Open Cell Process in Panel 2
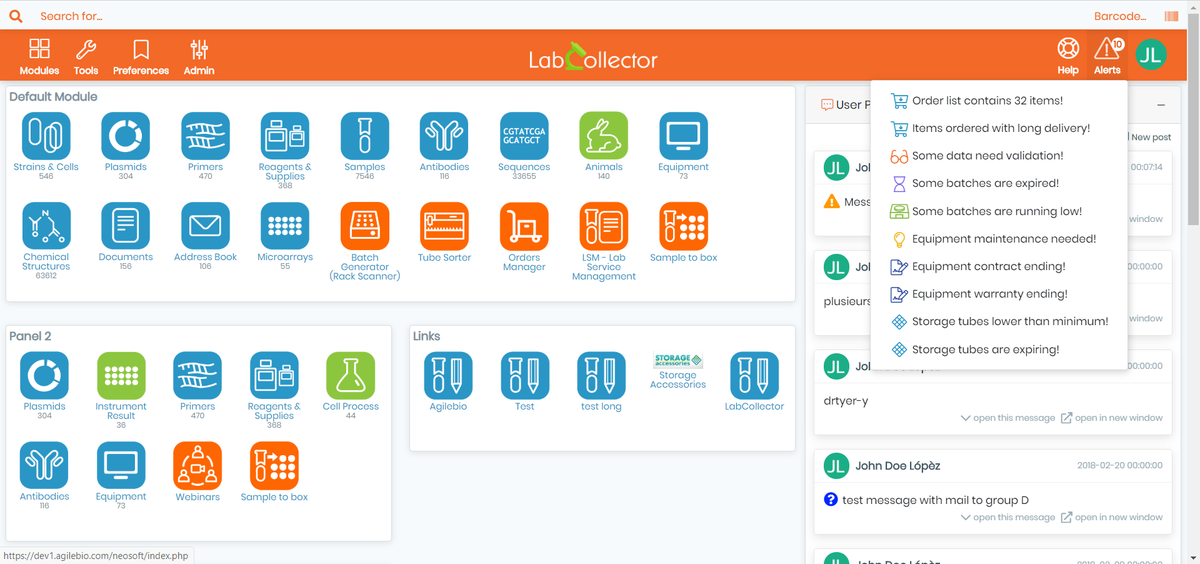 [351, 376]
